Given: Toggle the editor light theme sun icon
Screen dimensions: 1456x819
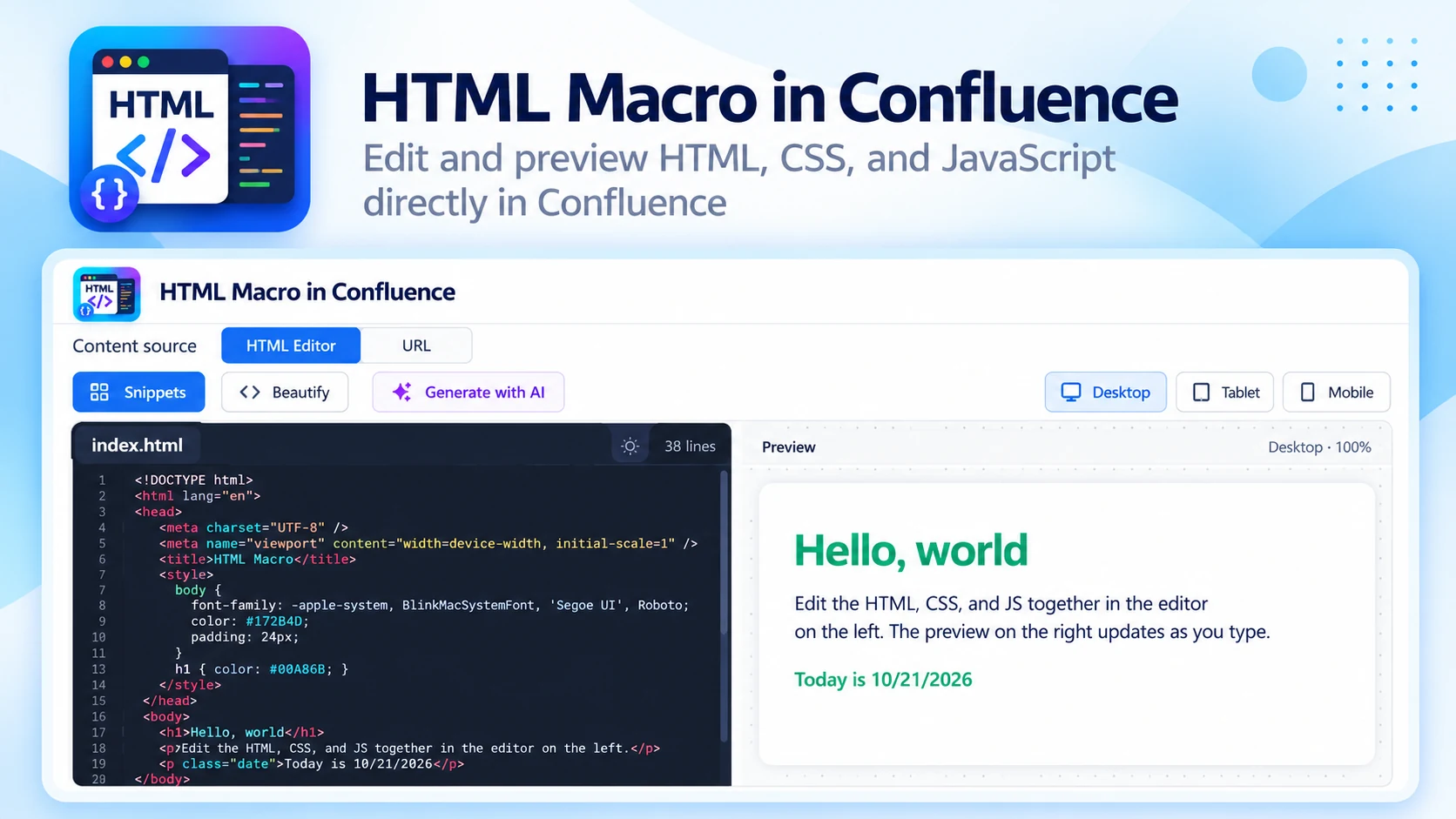Looking at the screenshot, I should pos(630,446).
